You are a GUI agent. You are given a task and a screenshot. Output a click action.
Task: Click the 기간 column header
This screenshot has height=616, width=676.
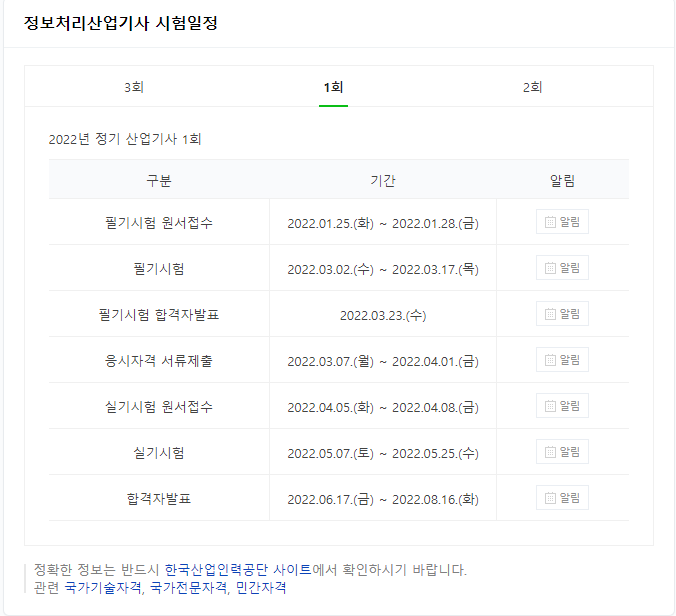tap(383, 180)
